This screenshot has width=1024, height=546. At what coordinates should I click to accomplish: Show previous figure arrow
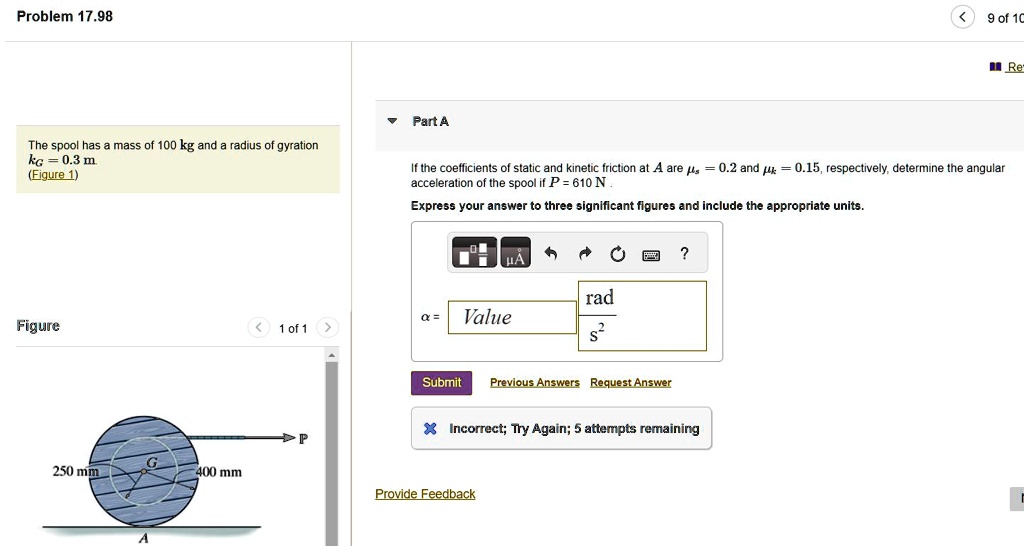click(x=259, y=328)
